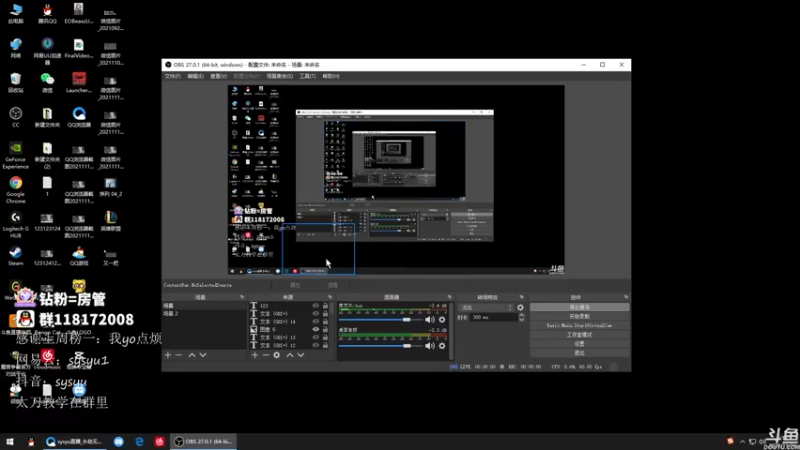Screen dimensions: 800x450
Task: Pop out the Sources dock
Action: click(330, 297)
